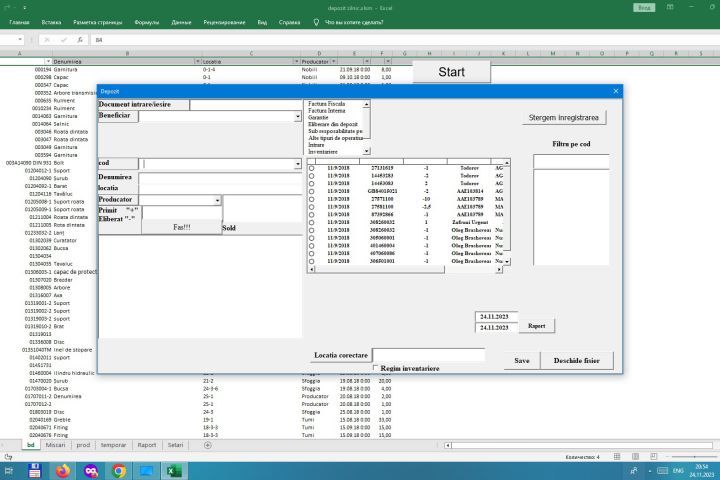720x480 pixels.
Task: Select radio button for Zafruni Urgent row
Action: coord(311,223)
